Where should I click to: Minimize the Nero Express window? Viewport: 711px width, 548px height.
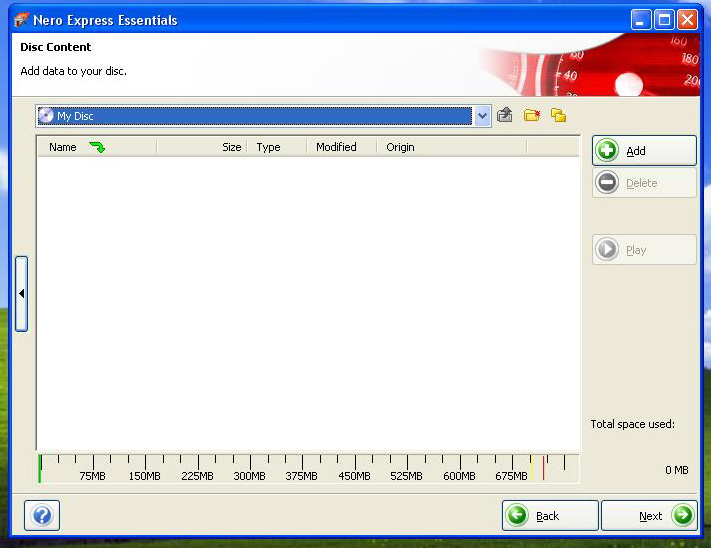(640, 20)
